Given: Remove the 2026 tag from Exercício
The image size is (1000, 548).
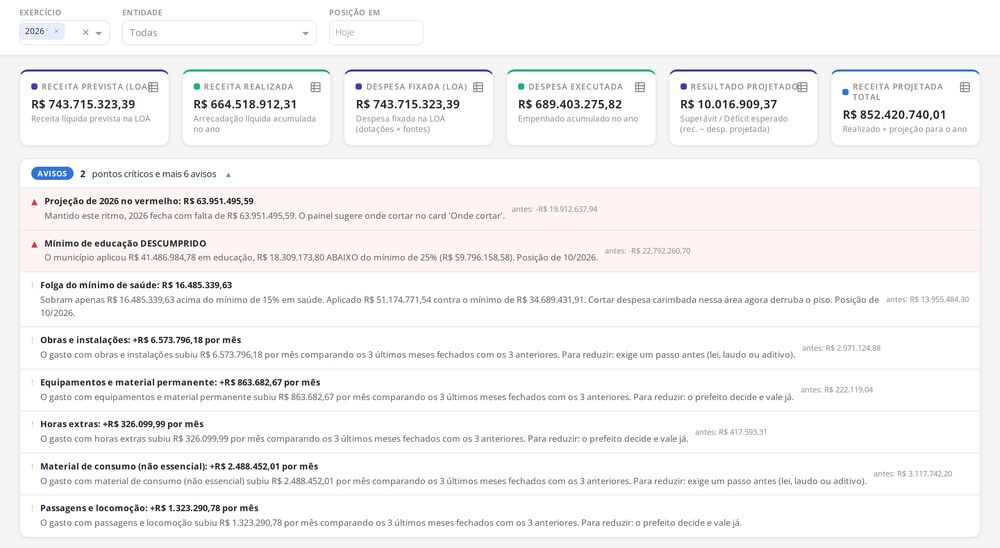Looking at the screenshot, I should click(56, 31).
